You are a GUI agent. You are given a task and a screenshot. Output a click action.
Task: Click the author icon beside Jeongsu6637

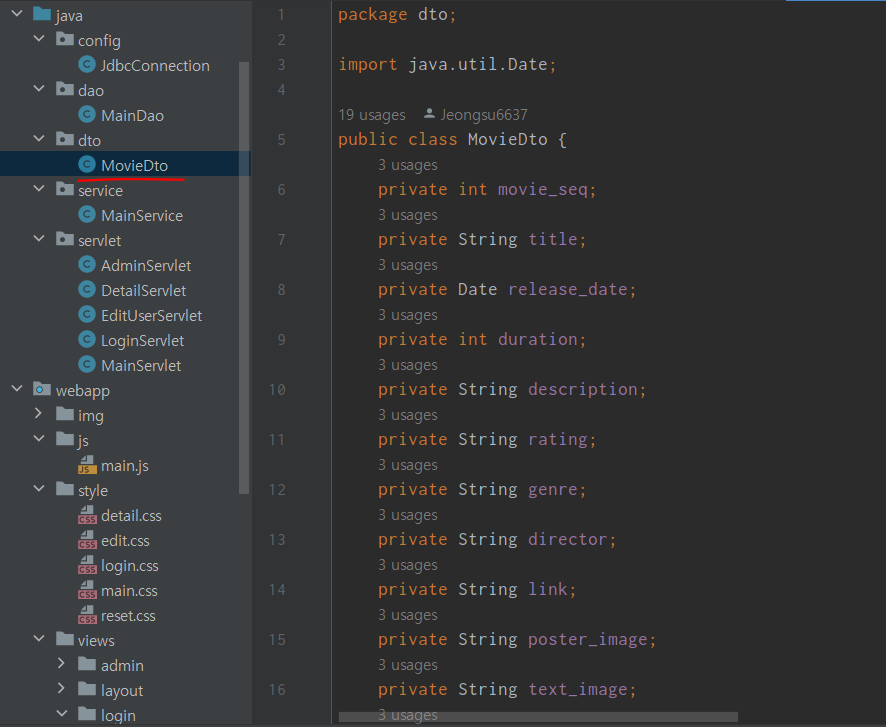(429, 114)
